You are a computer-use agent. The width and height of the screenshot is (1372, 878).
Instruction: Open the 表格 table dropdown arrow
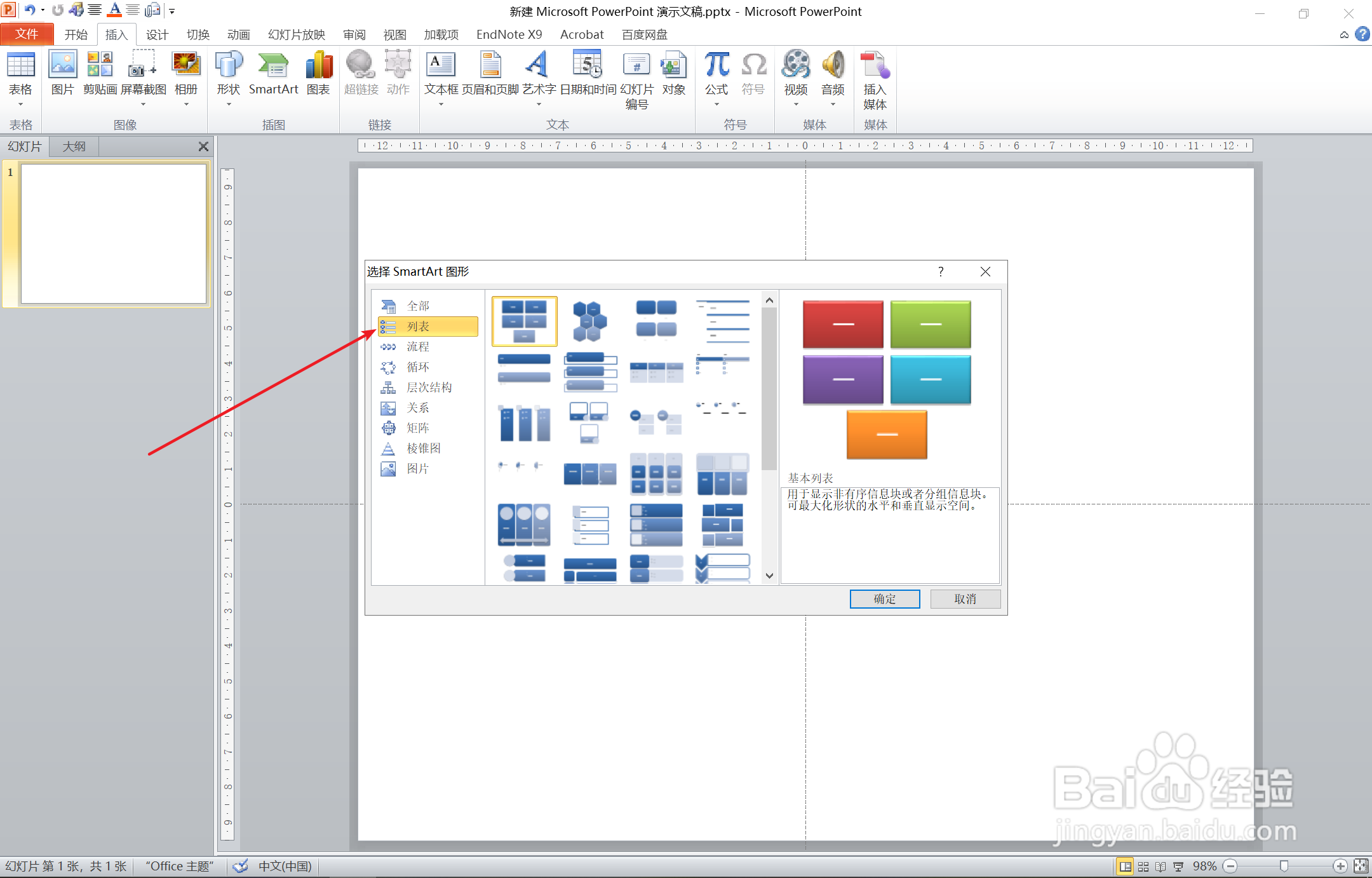click(20, 104)
